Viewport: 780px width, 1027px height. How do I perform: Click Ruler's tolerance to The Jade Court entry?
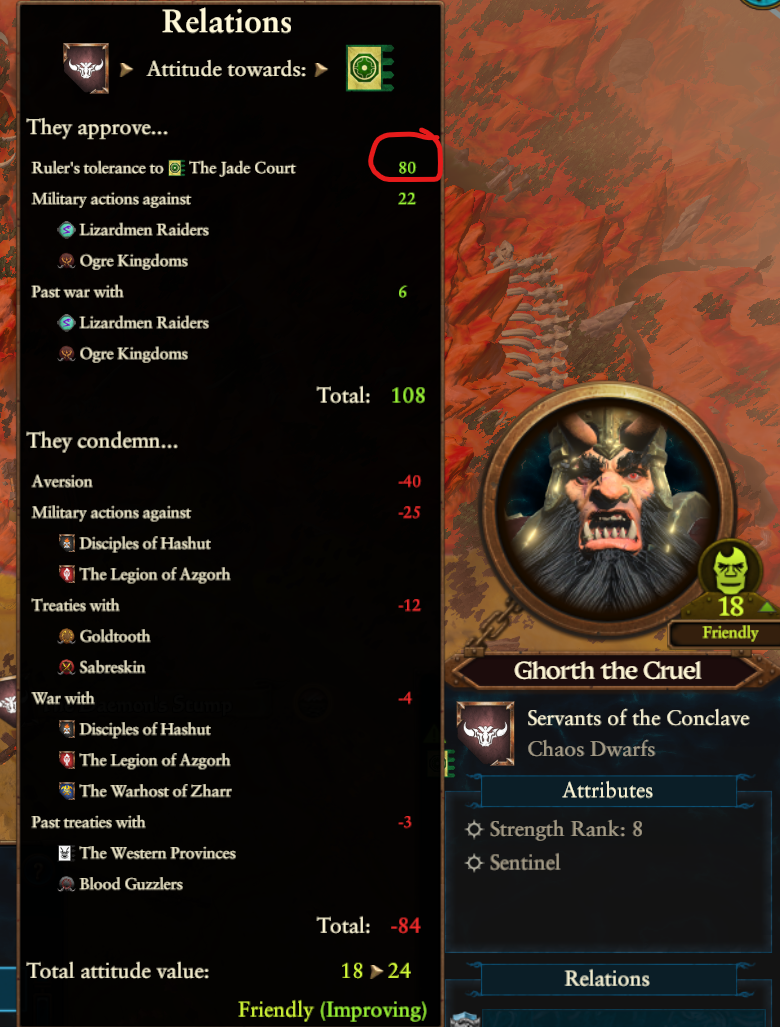point(164,168)
